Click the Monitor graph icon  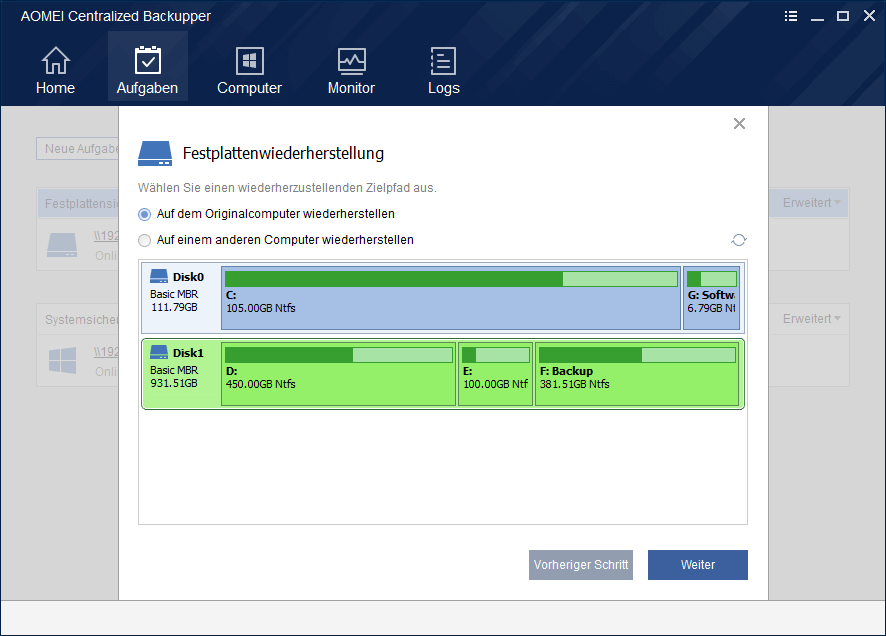coord(351,61)
